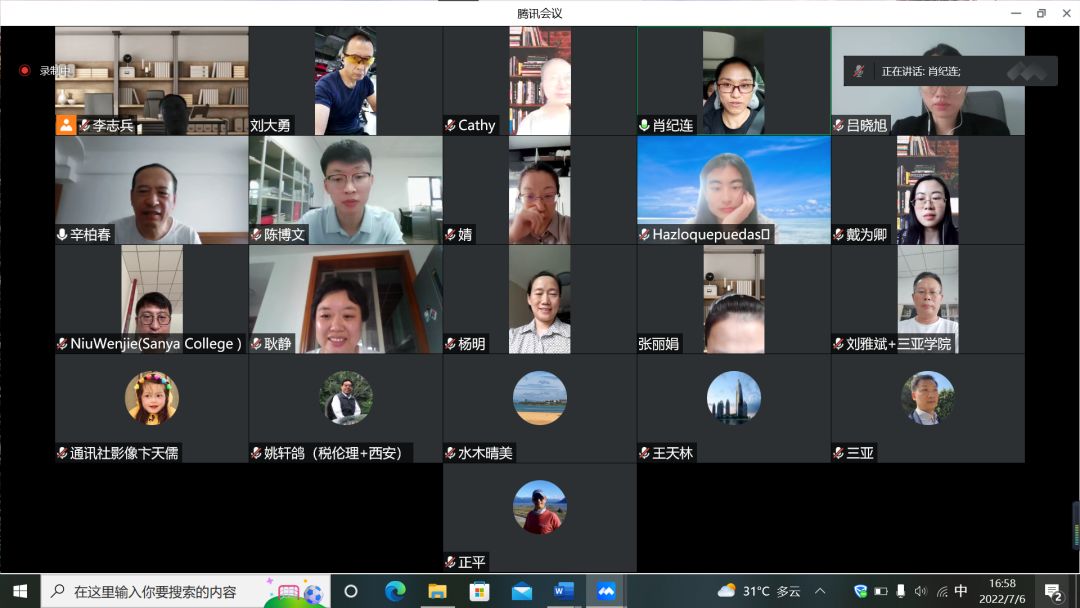
Task: Click the 16:58 clock and date
Action: [1002, 591]
